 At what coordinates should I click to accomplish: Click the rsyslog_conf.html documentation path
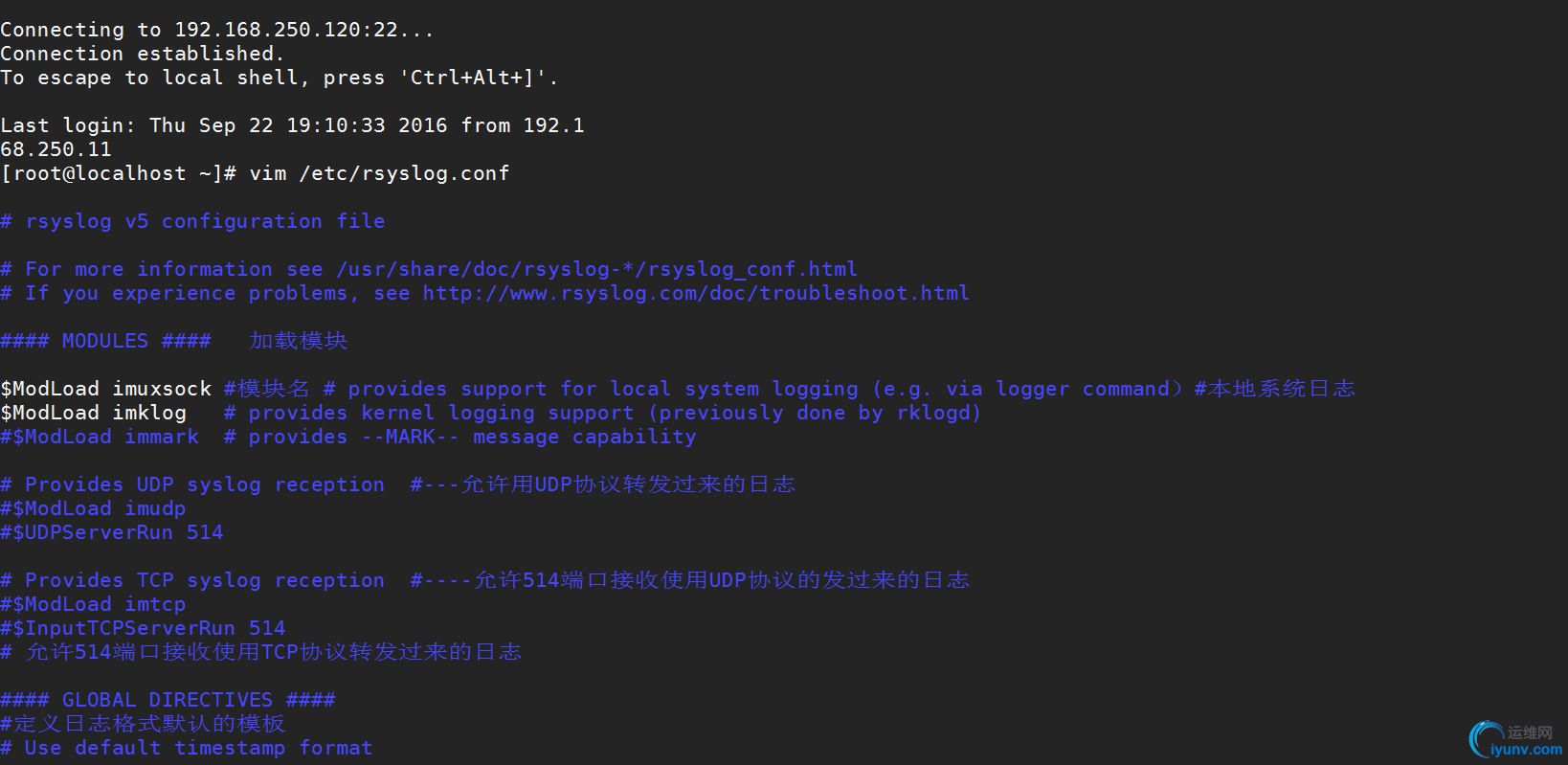pyautogui.click(x=597, y=269)
